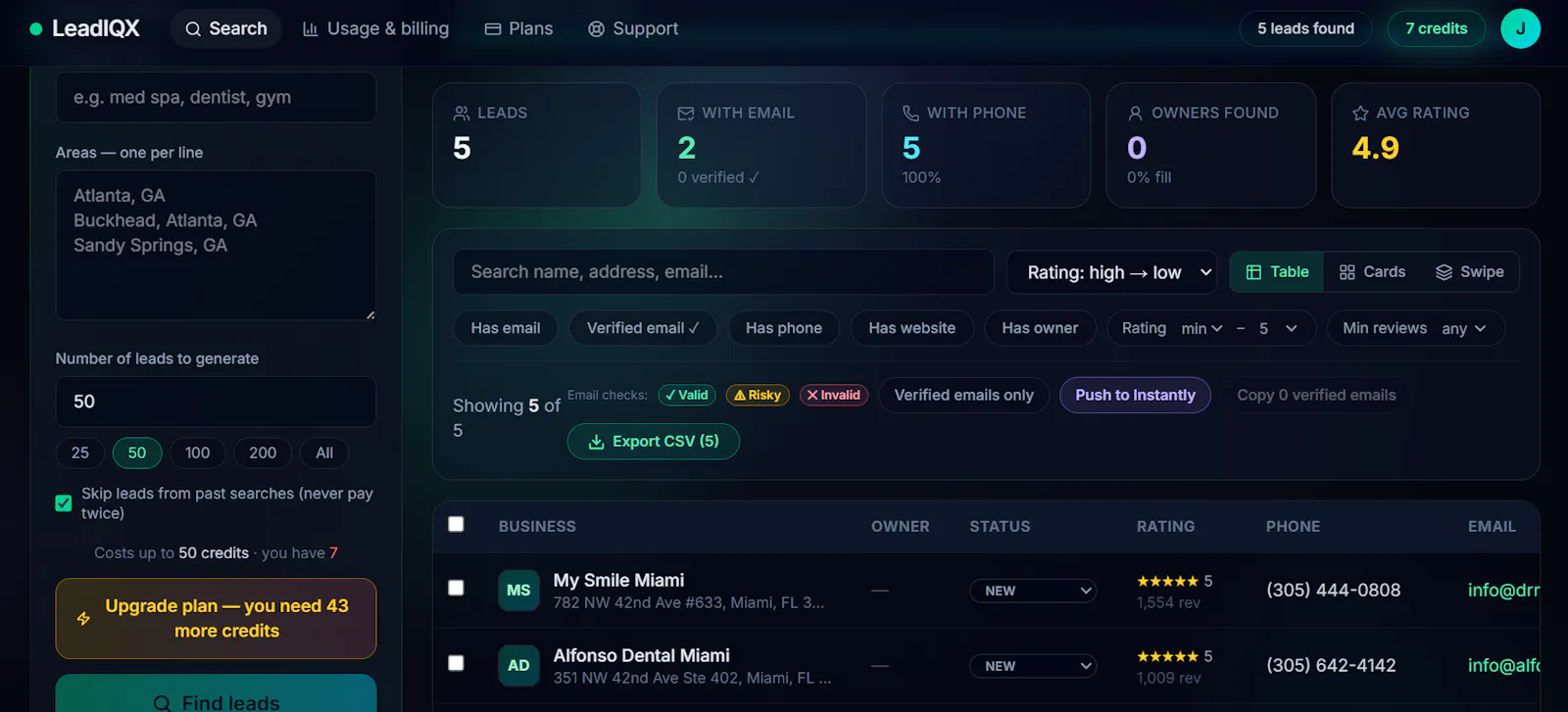Screen dimensions: 1568x712
Task: Click the MS business avatar icon
Action: [518, 591]
